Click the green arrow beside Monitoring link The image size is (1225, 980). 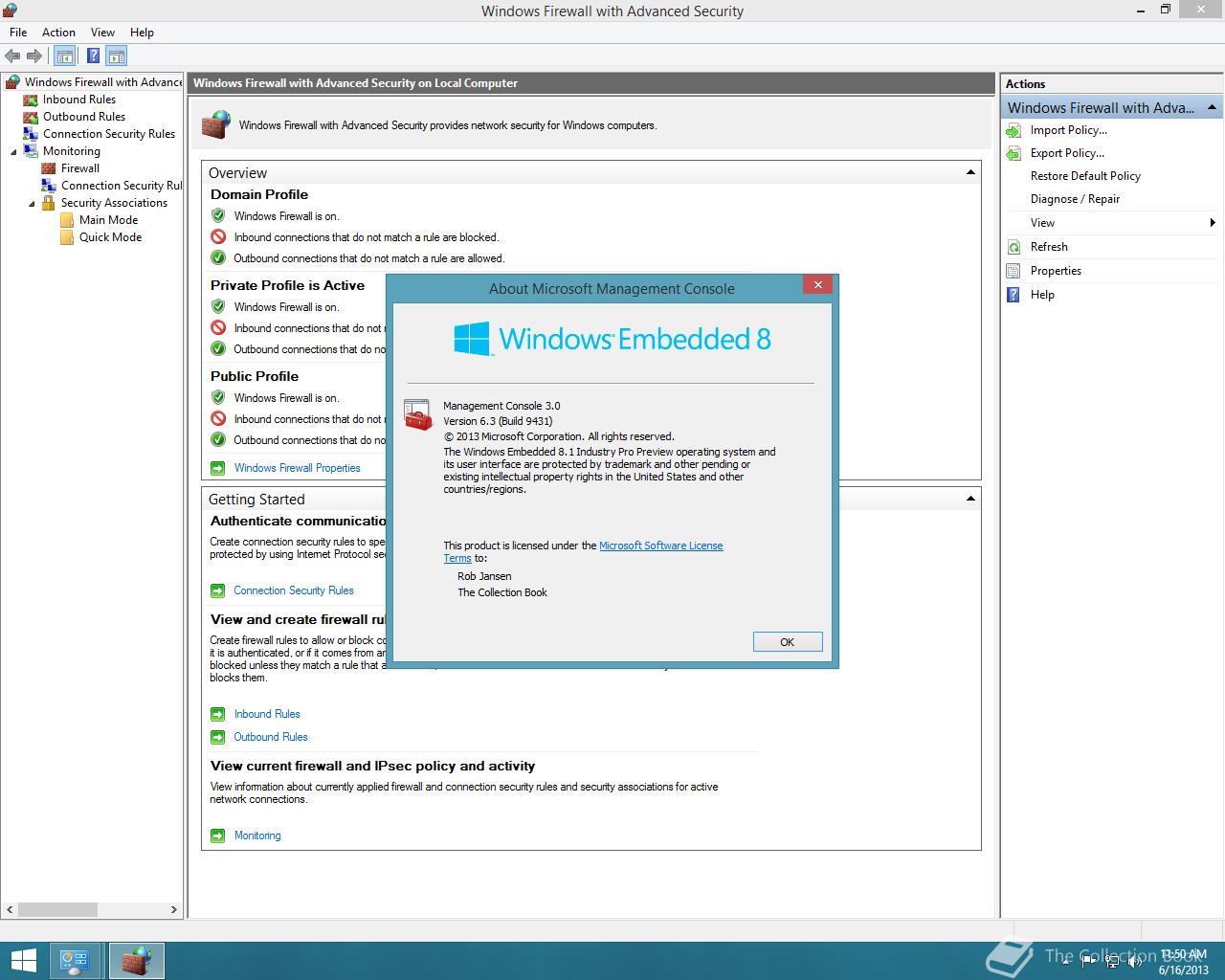(x=217, y=835)
